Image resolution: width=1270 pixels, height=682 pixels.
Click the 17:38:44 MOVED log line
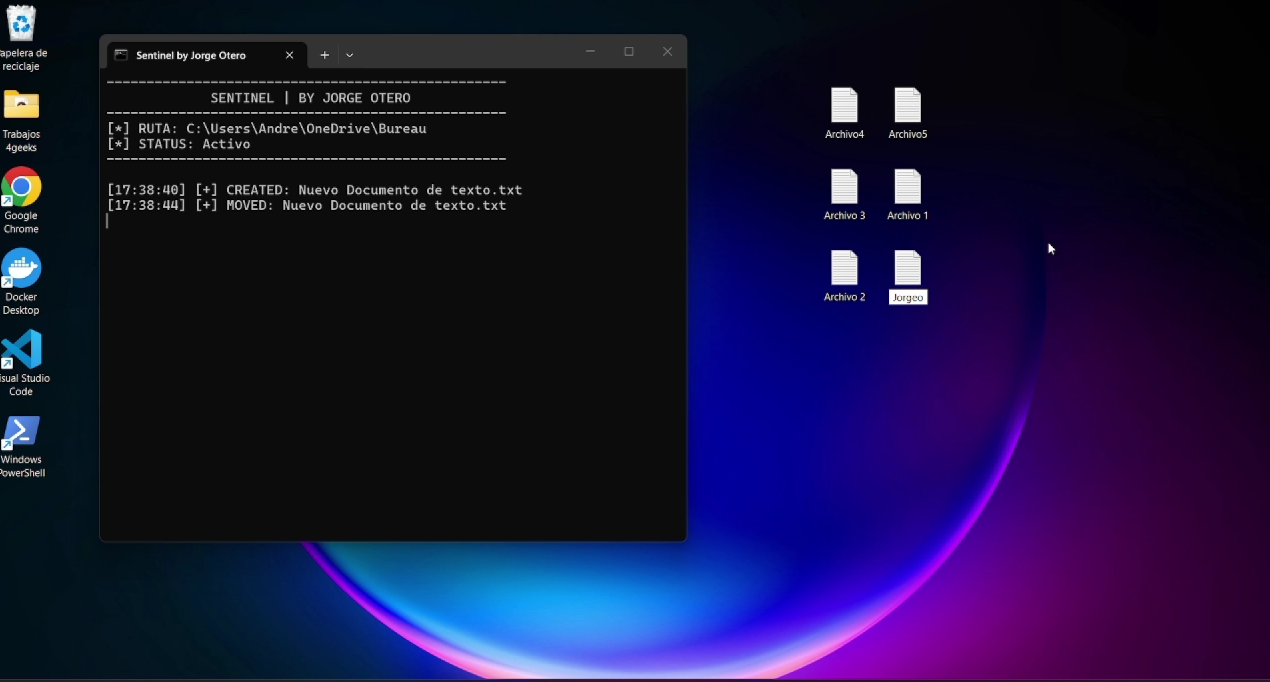pyautogui.click(x=307, y=205)
